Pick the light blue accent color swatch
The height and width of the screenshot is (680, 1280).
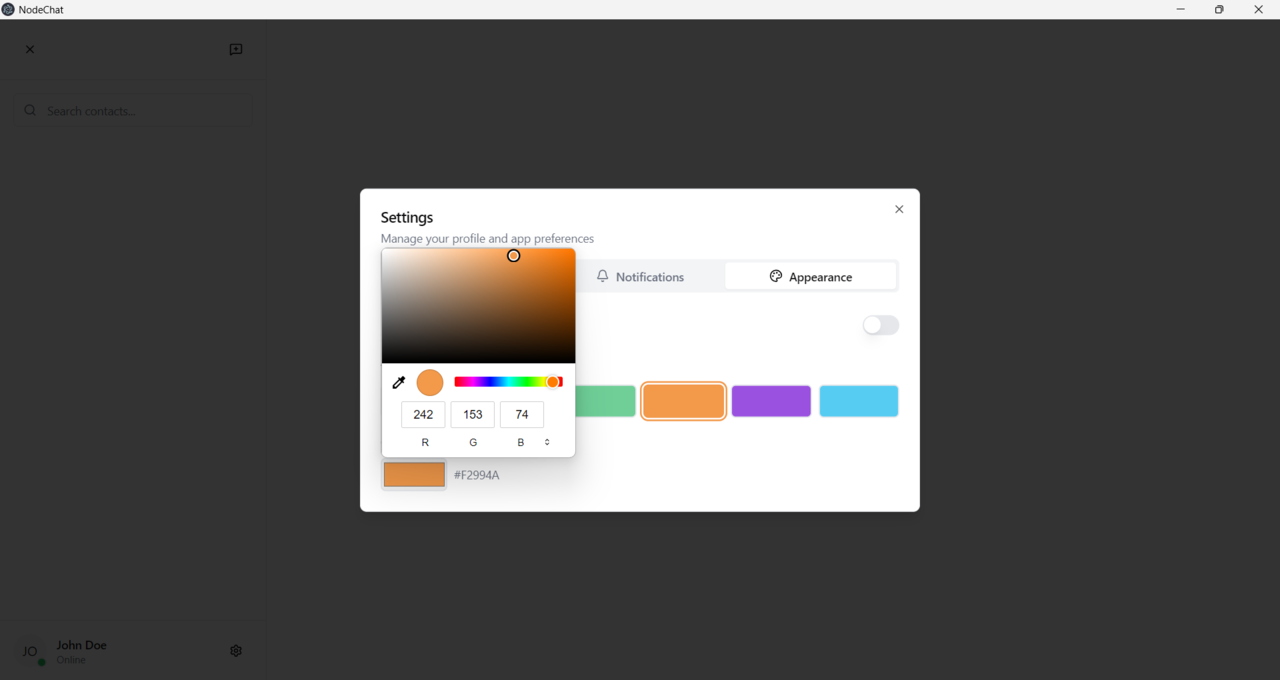859,401
